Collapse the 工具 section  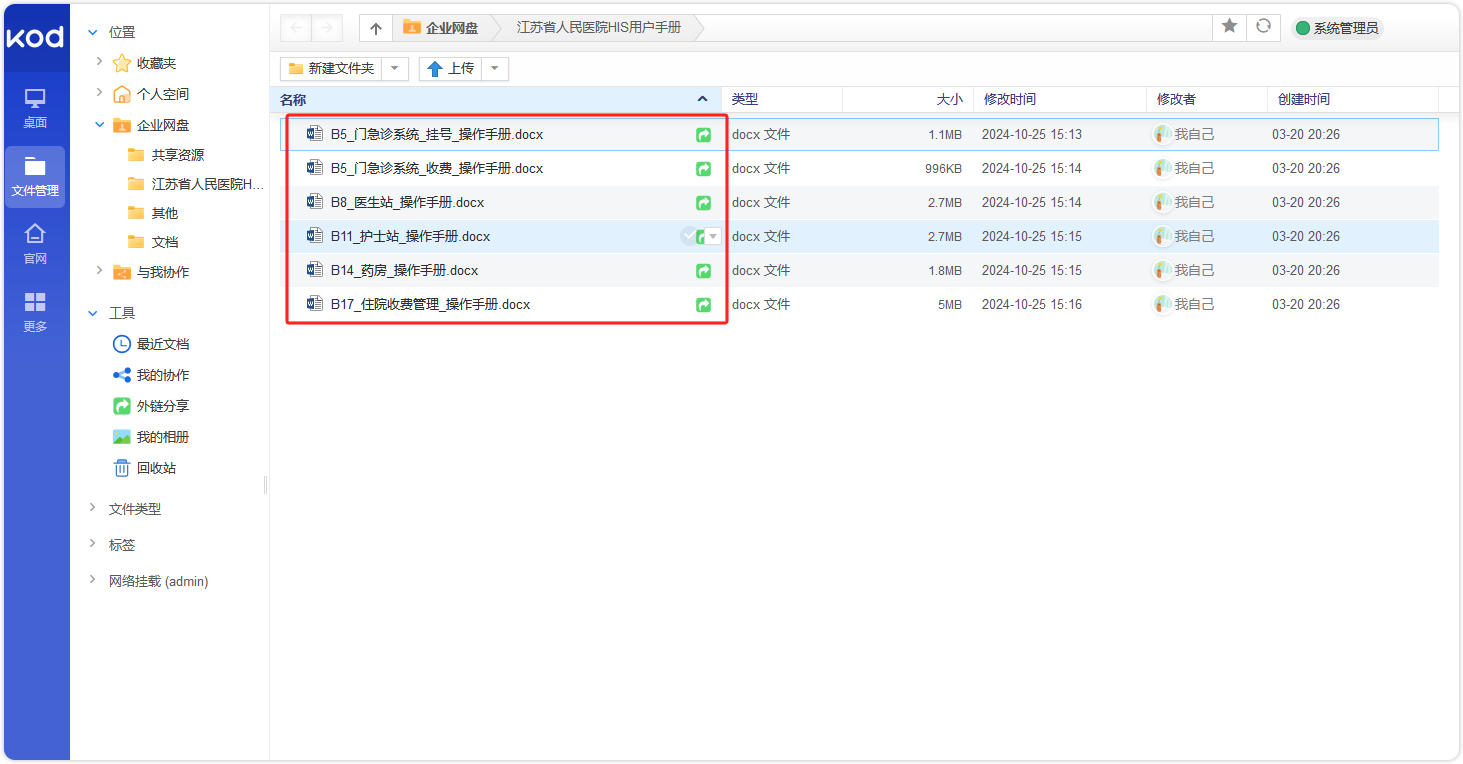pyautogui.click(x=93, y=313)
